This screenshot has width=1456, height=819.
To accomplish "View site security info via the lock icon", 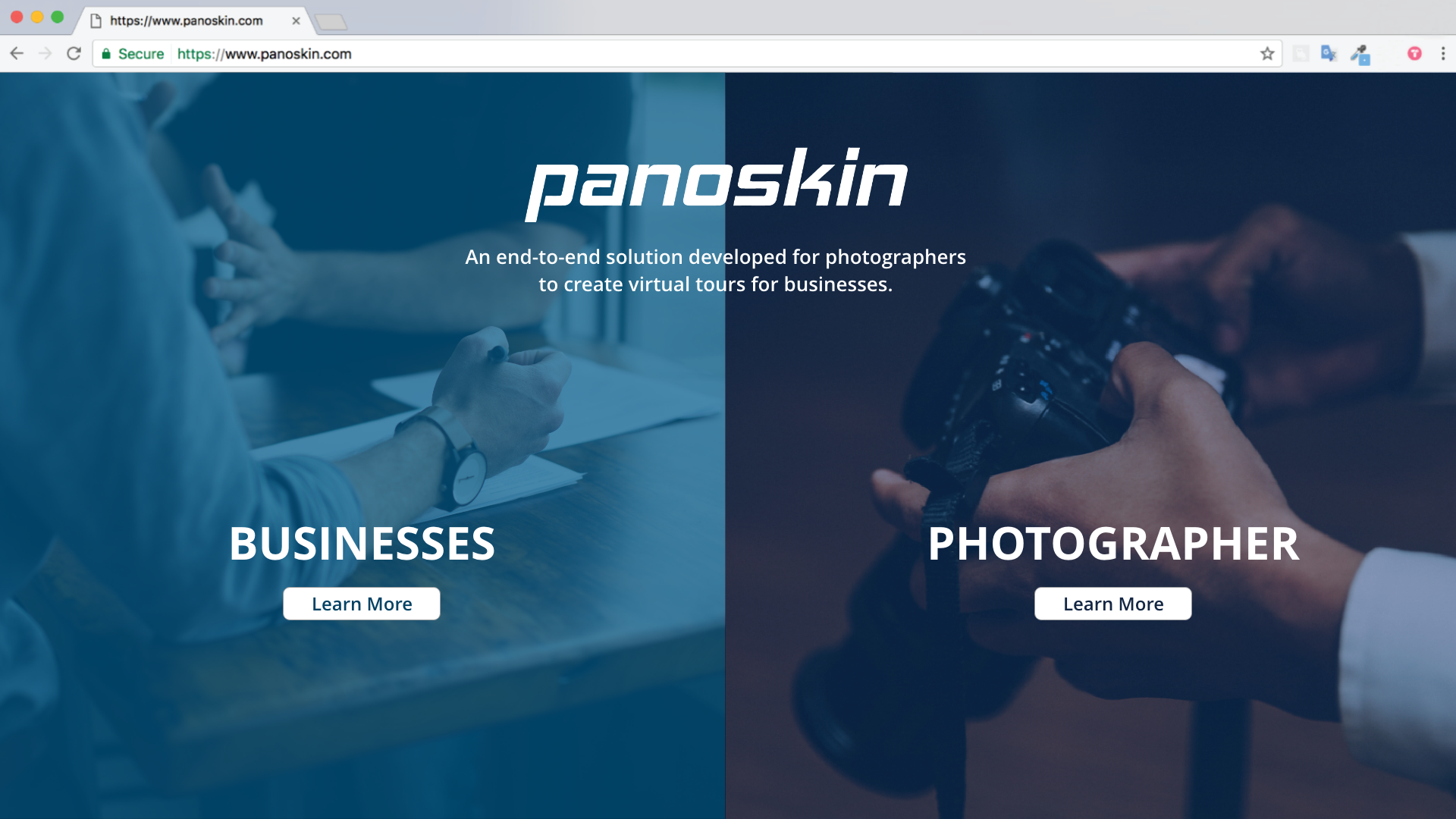I will pos(106,54).
